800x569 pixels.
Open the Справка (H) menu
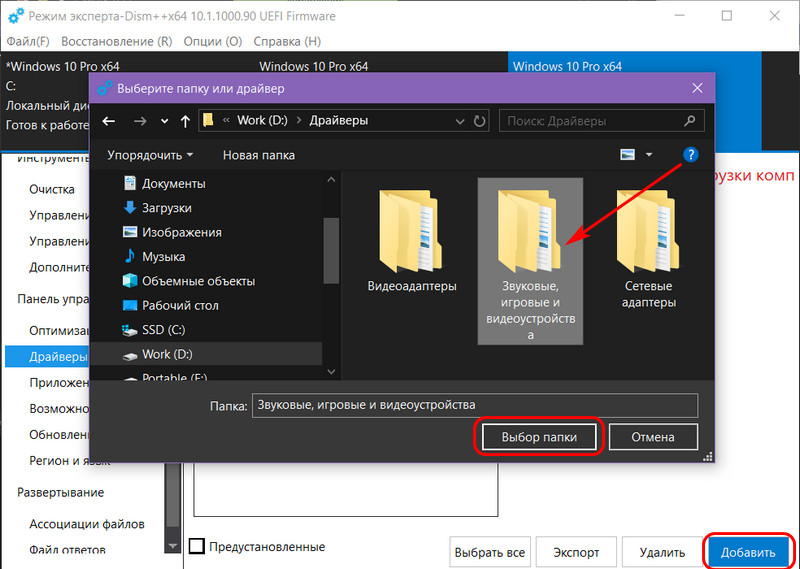287,41
